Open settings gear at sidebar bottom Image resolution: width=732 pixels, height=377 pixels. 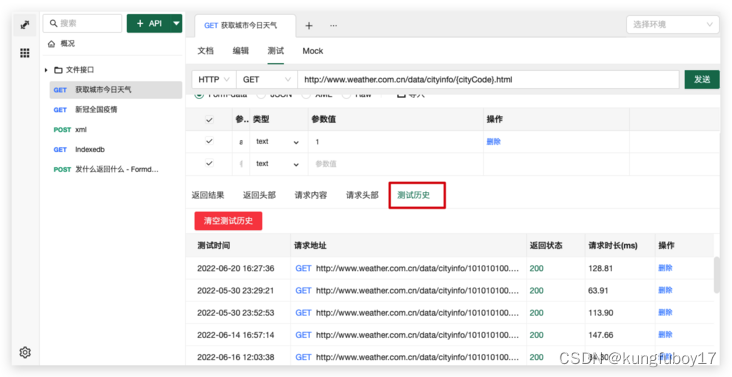25,352
